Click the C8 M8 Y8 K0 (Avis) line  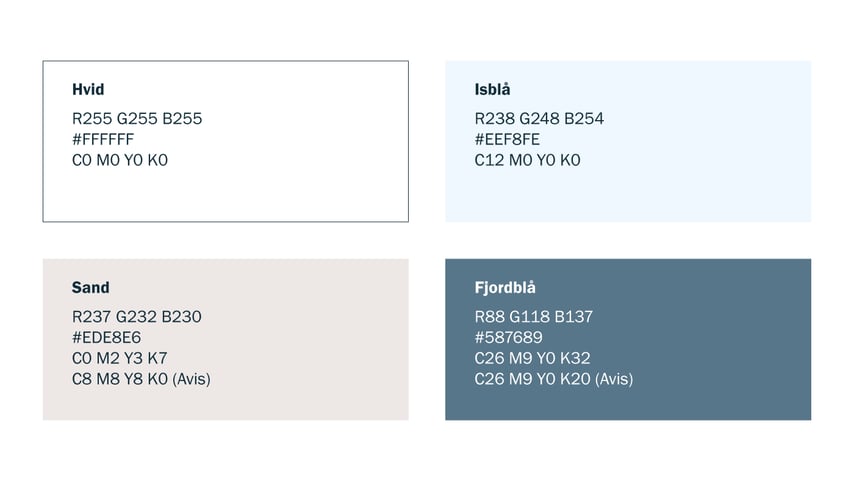pyautogui.click(x=142, y=379)
